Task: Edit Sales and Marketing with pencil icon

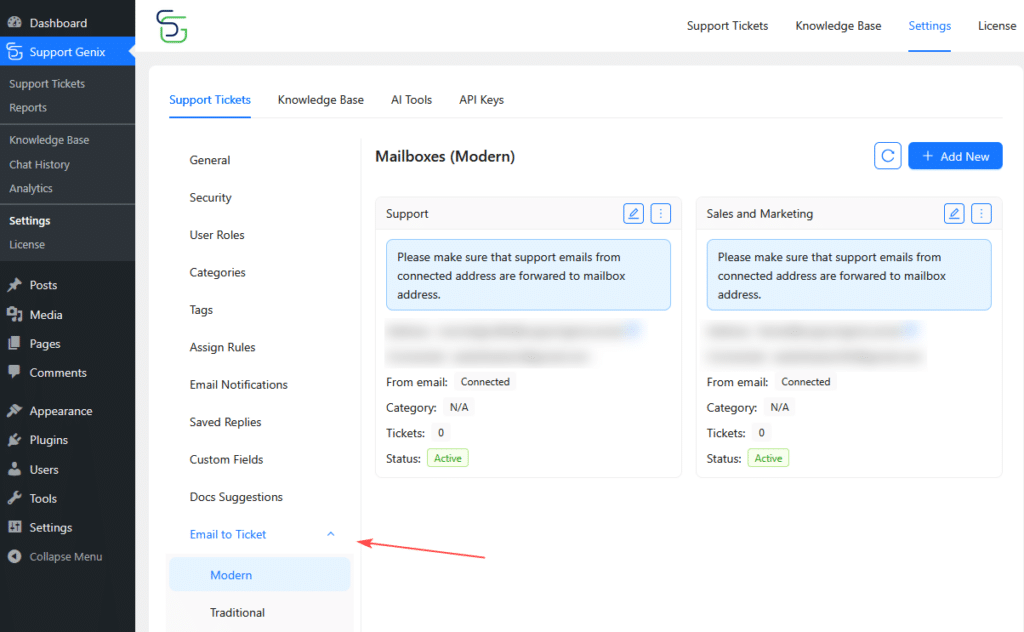Action: pyautogui.click(x=953, y=213)
